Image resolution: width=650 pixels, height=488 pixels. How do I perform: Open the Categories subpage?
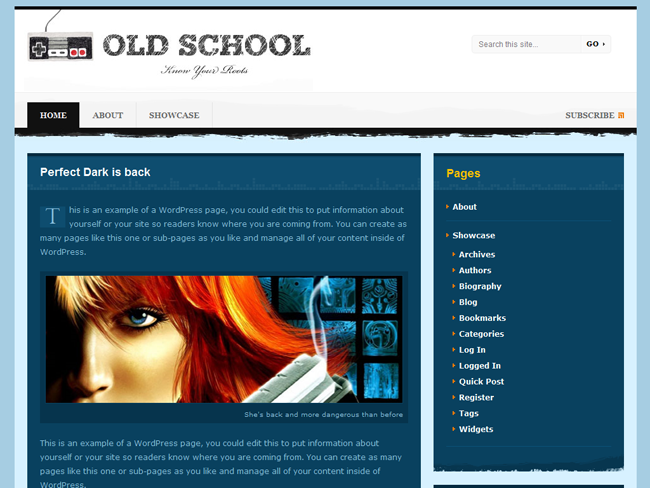481,334
